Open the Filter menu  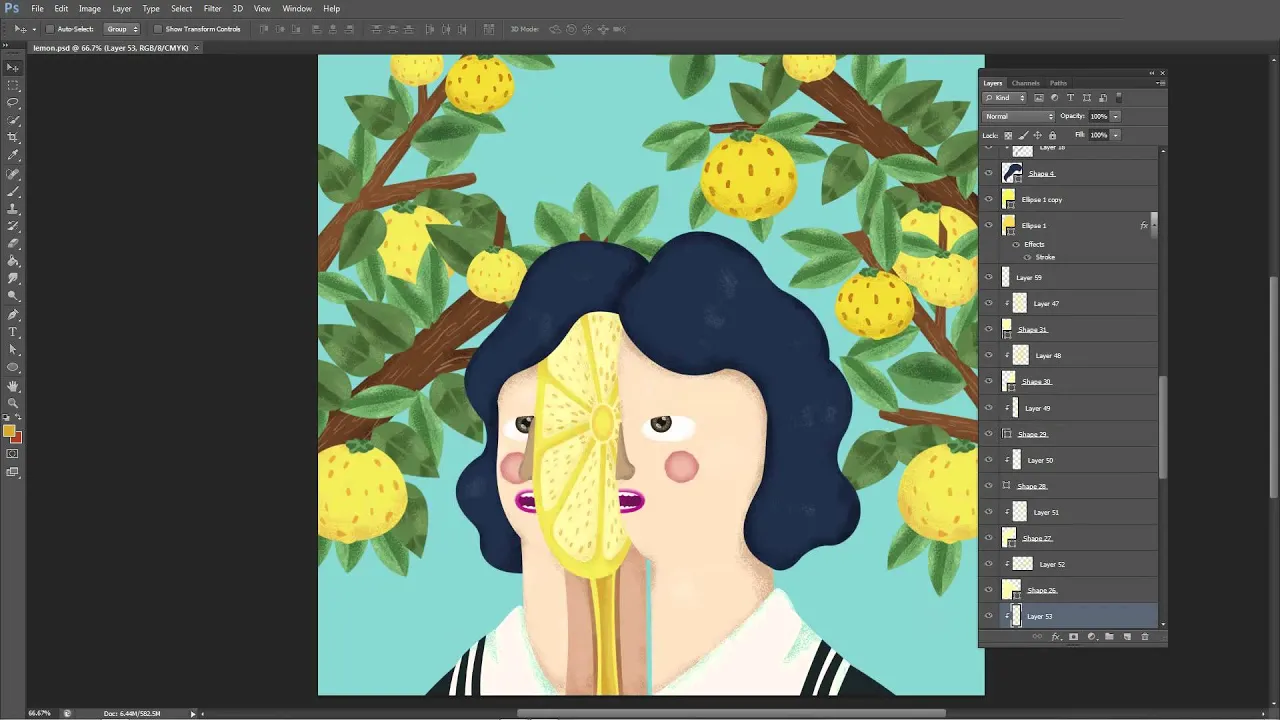point(212,8)
